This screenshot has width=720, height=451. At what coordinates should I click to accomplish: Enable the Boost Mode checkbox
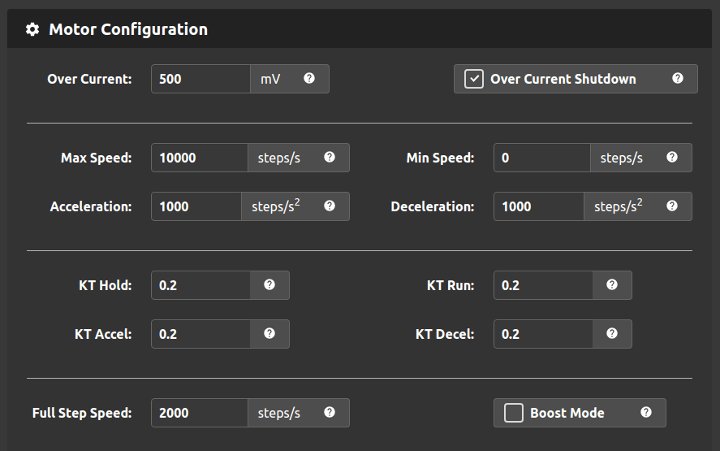[513, 413]
